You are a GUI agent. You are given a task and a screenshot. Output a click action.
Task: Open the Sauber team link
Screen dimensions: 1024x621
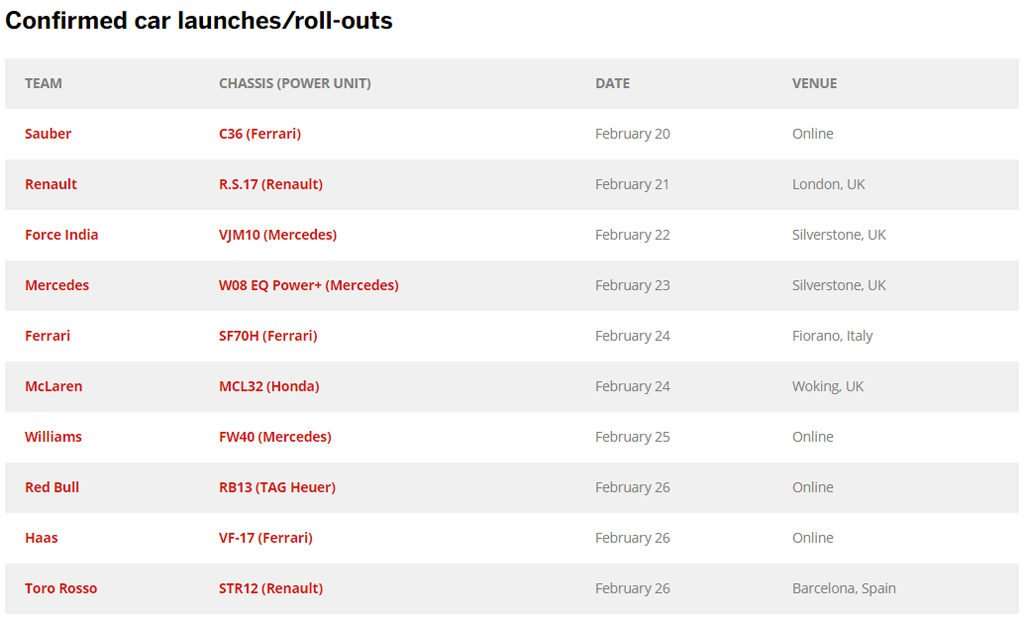pos(48,134)
